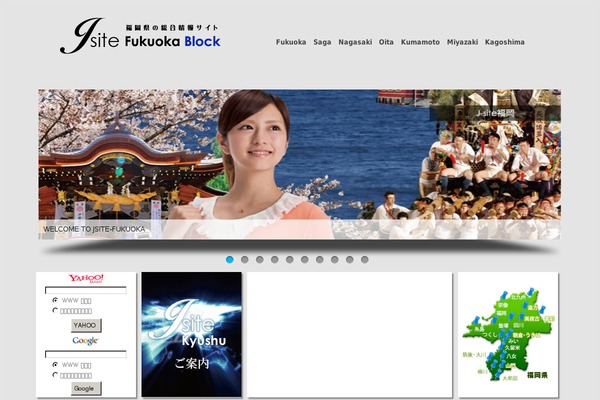Select the active blue slider dot
Screen dimensions: 600x400
click(229, 259)
